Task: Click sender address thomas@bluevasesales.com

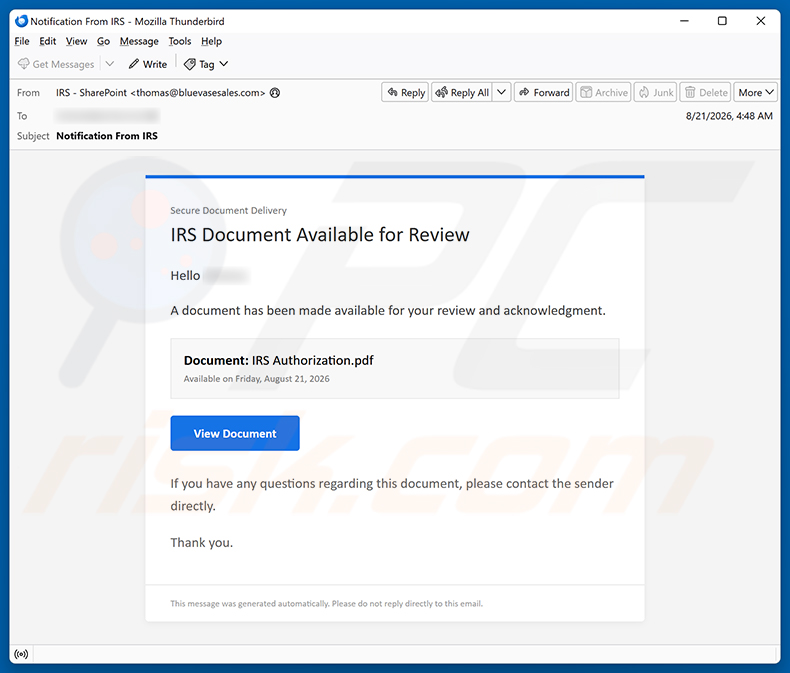Action: pos(198,93)
